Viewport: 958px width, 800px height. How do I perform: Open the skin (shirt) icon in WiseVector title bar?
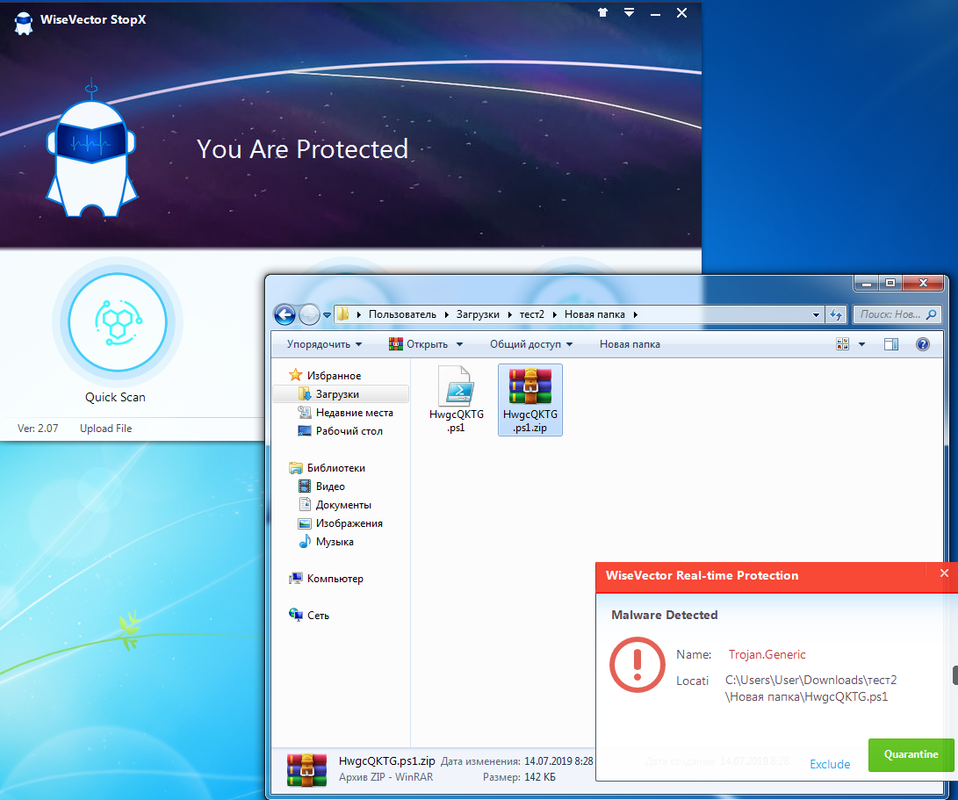point(603,13)
